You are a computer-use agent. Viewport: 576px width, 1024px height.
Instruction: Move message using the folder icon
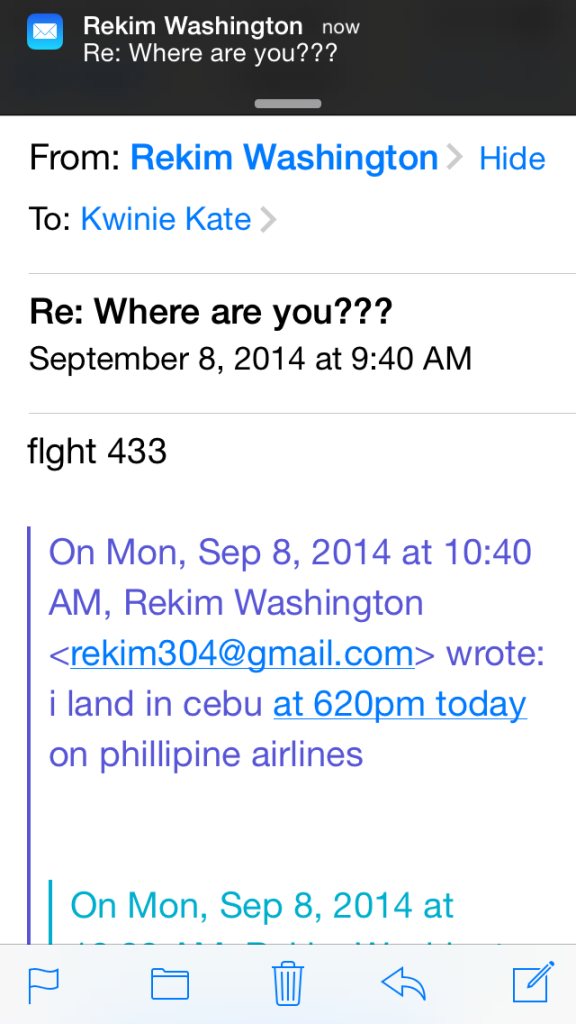[170, 984]
